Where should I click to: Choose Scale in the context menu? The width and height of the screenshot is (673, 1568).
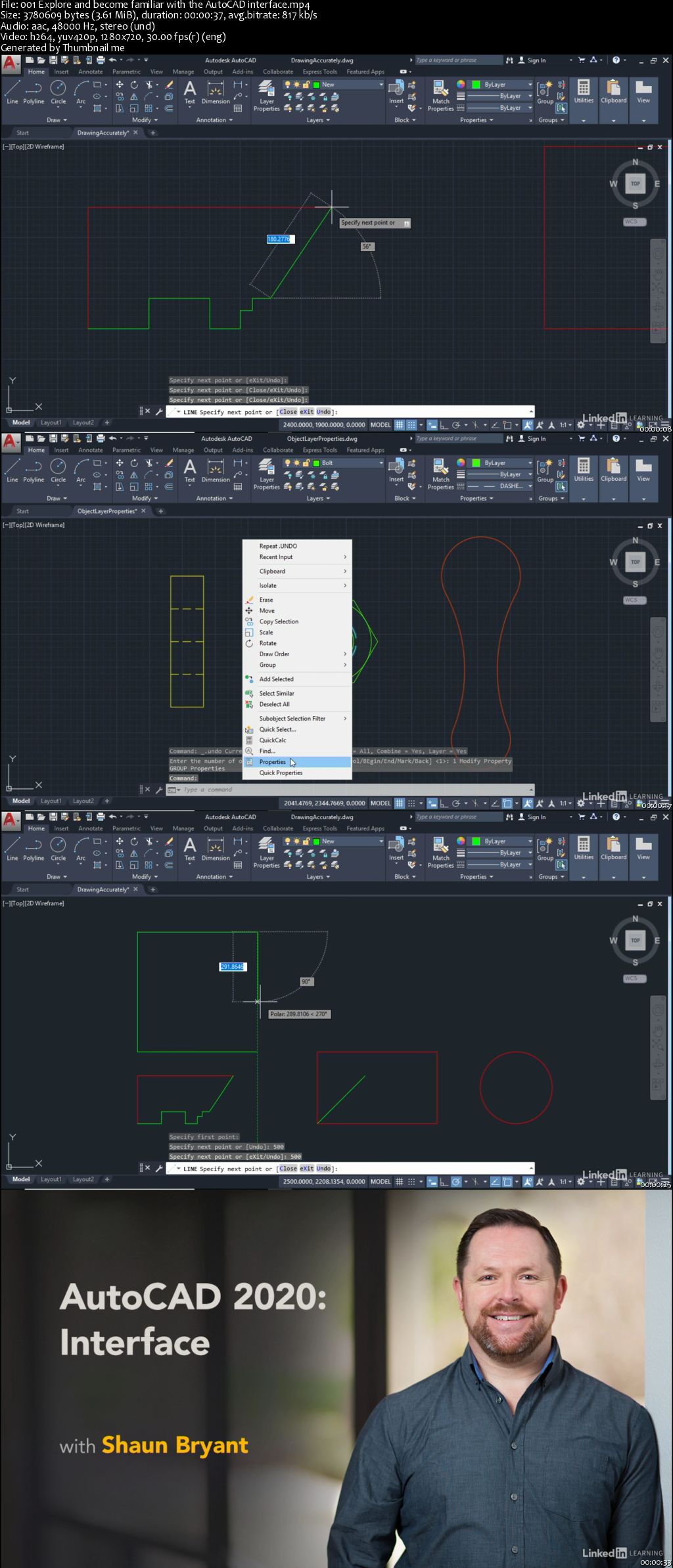[x=266, y=632]
